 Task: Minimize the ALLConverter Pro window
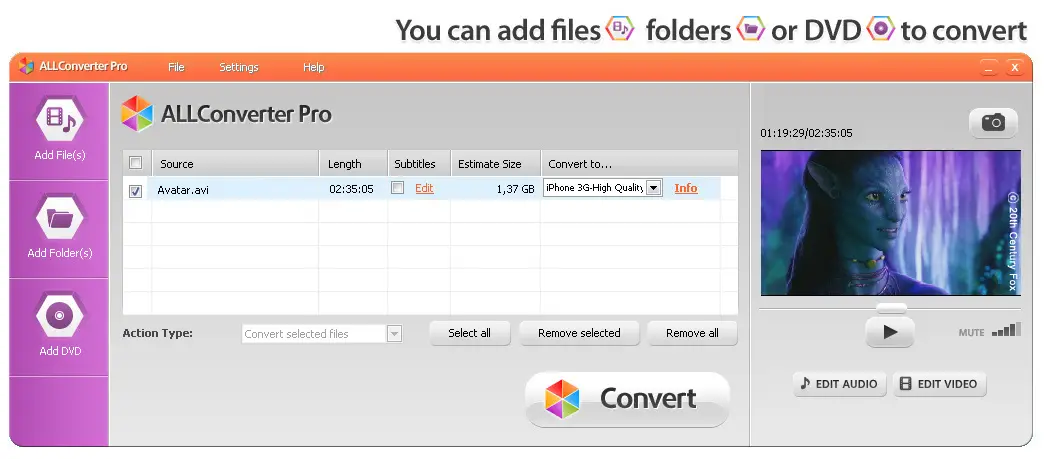pyautogui.click(x=989, y=67)
